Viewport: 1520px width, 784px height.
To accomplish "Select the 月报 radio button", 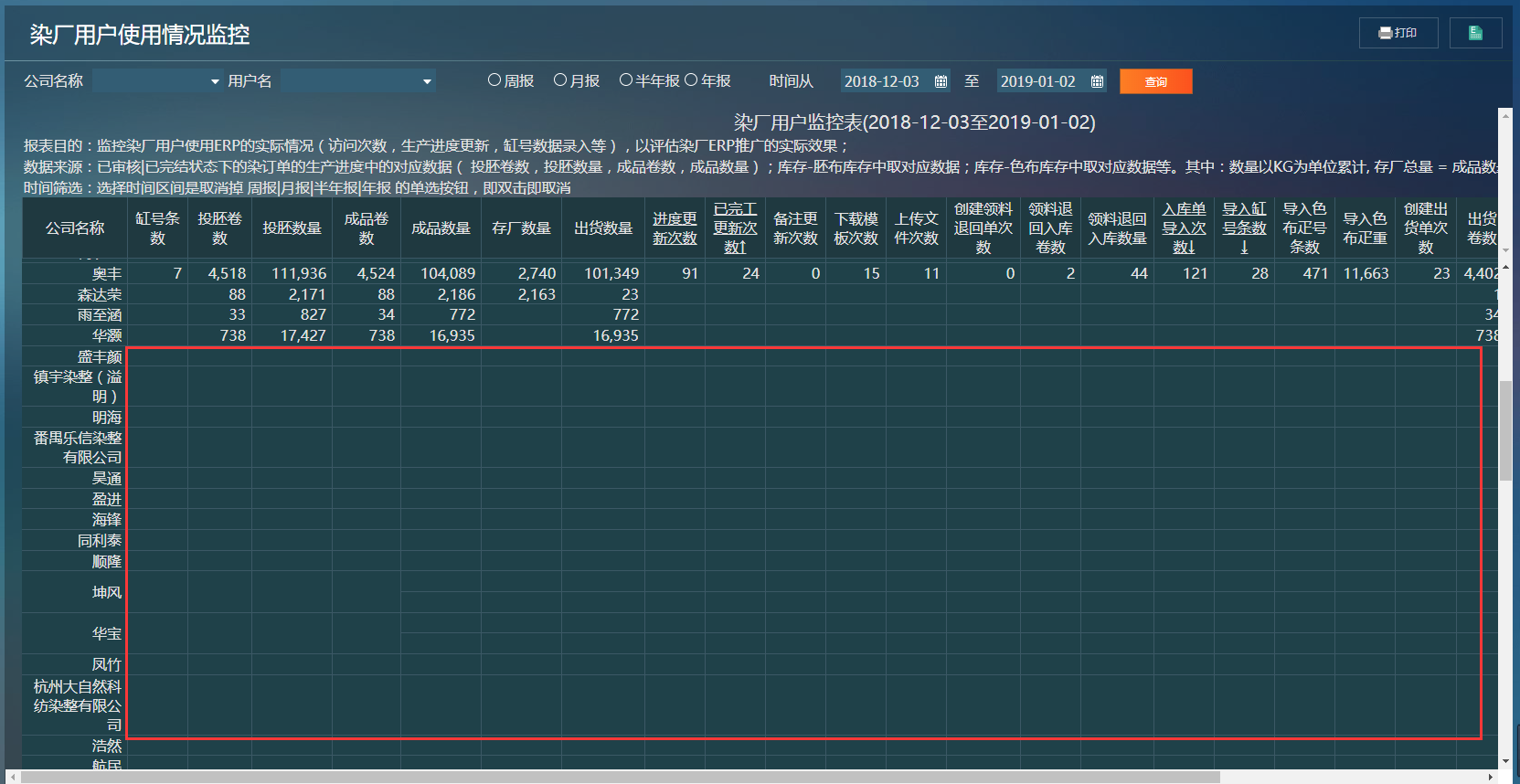I will 560,80.
